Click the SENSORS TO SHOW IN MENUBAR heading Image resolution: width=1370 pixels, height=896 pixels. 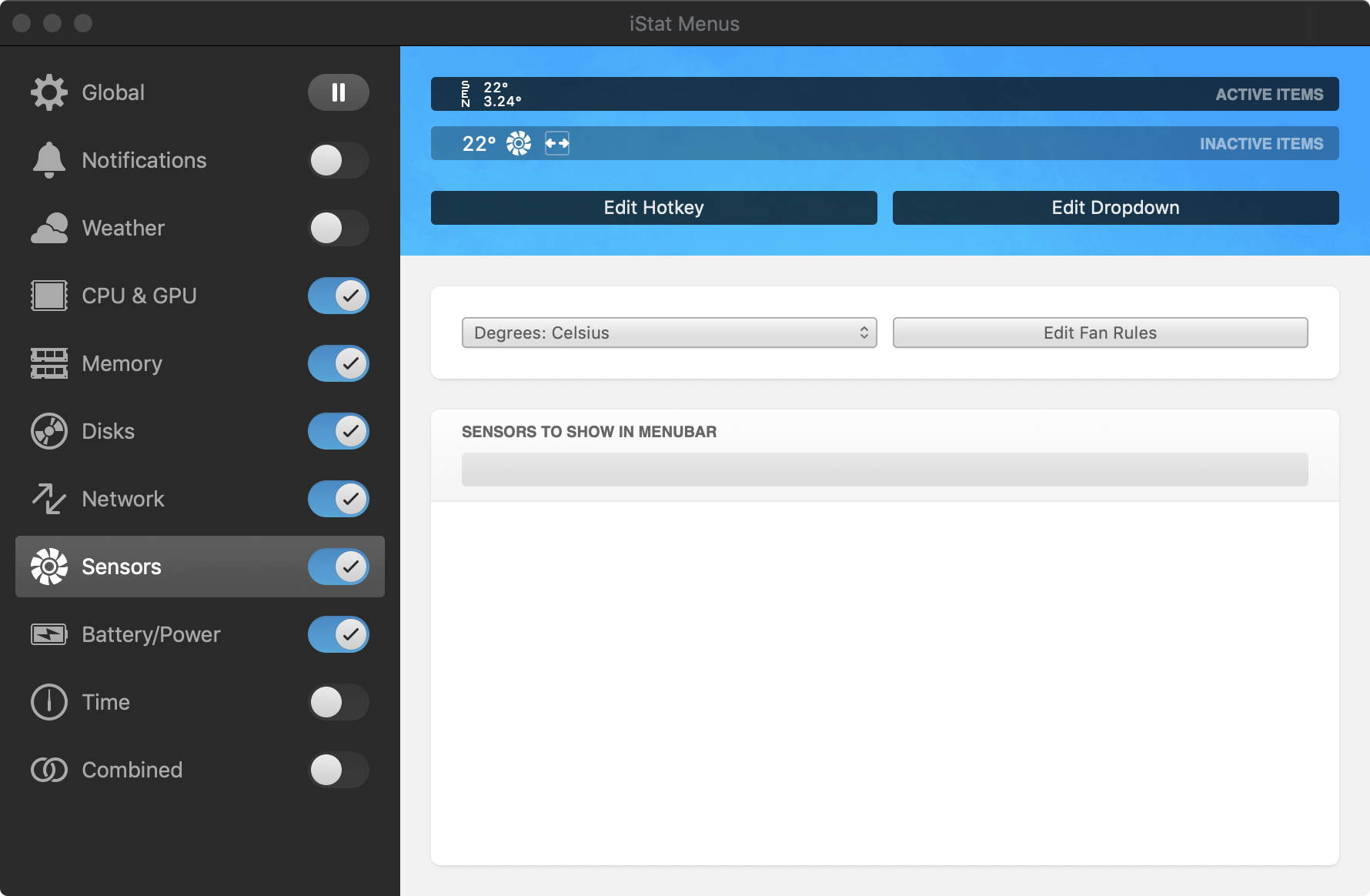click(x=589, y=432)
